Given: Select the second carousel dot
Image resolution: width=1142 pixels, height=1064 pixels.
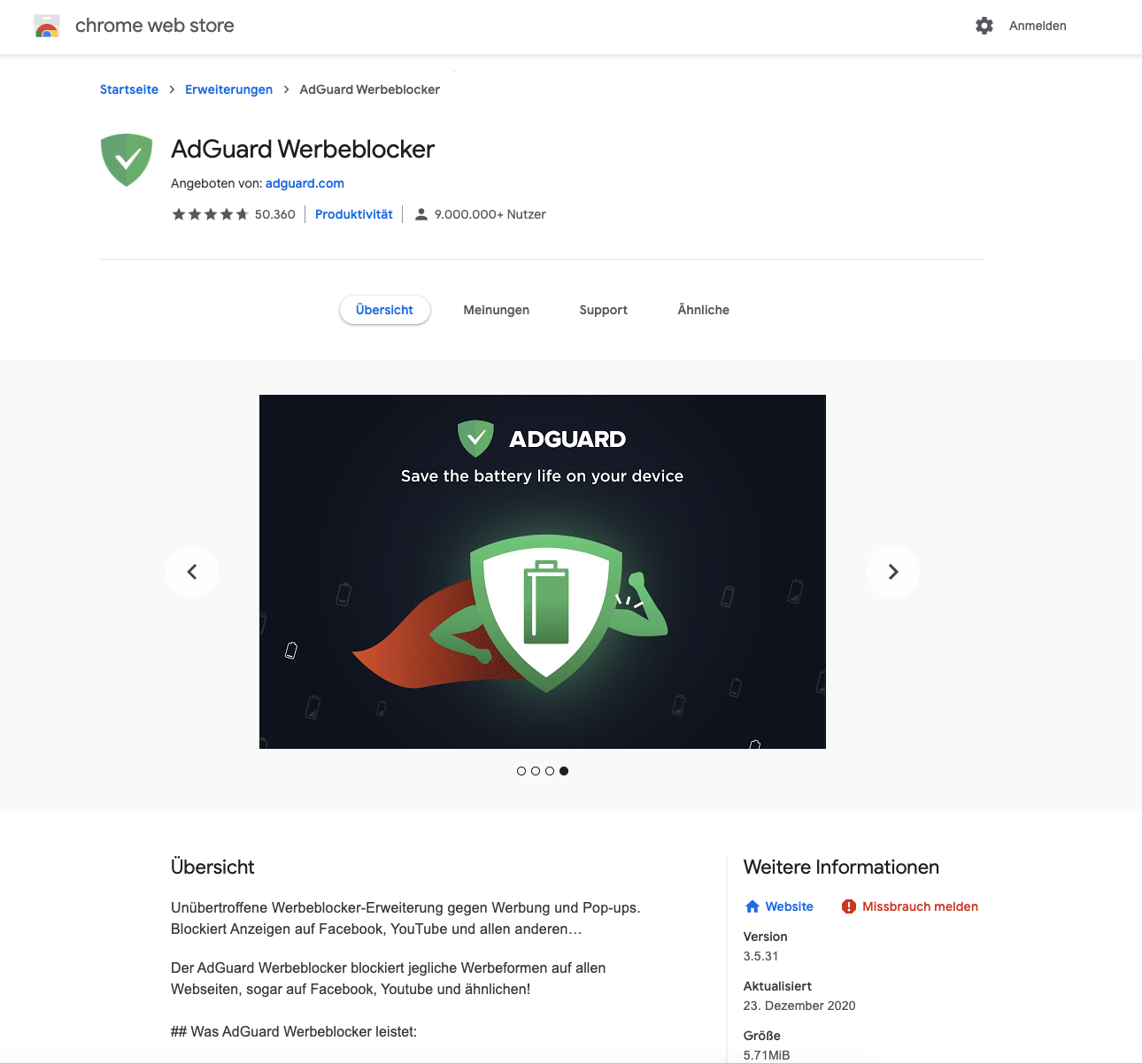Looking at the screenshot, I should click(x=536, y=771).
